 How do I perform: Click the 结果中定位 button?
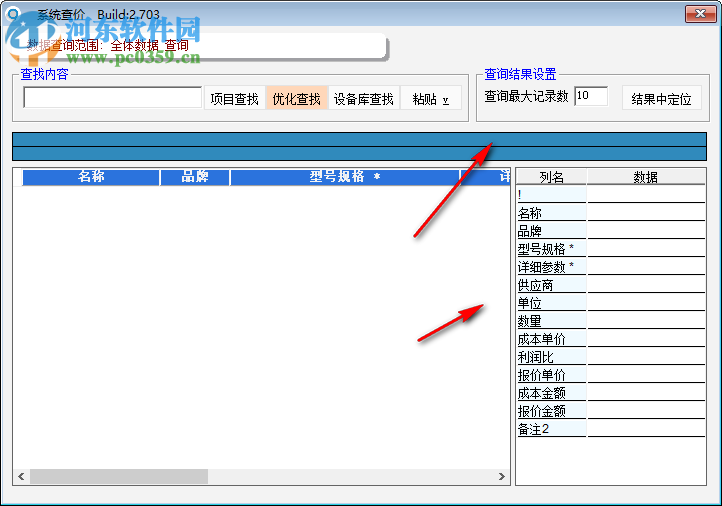tap(661, 98)
